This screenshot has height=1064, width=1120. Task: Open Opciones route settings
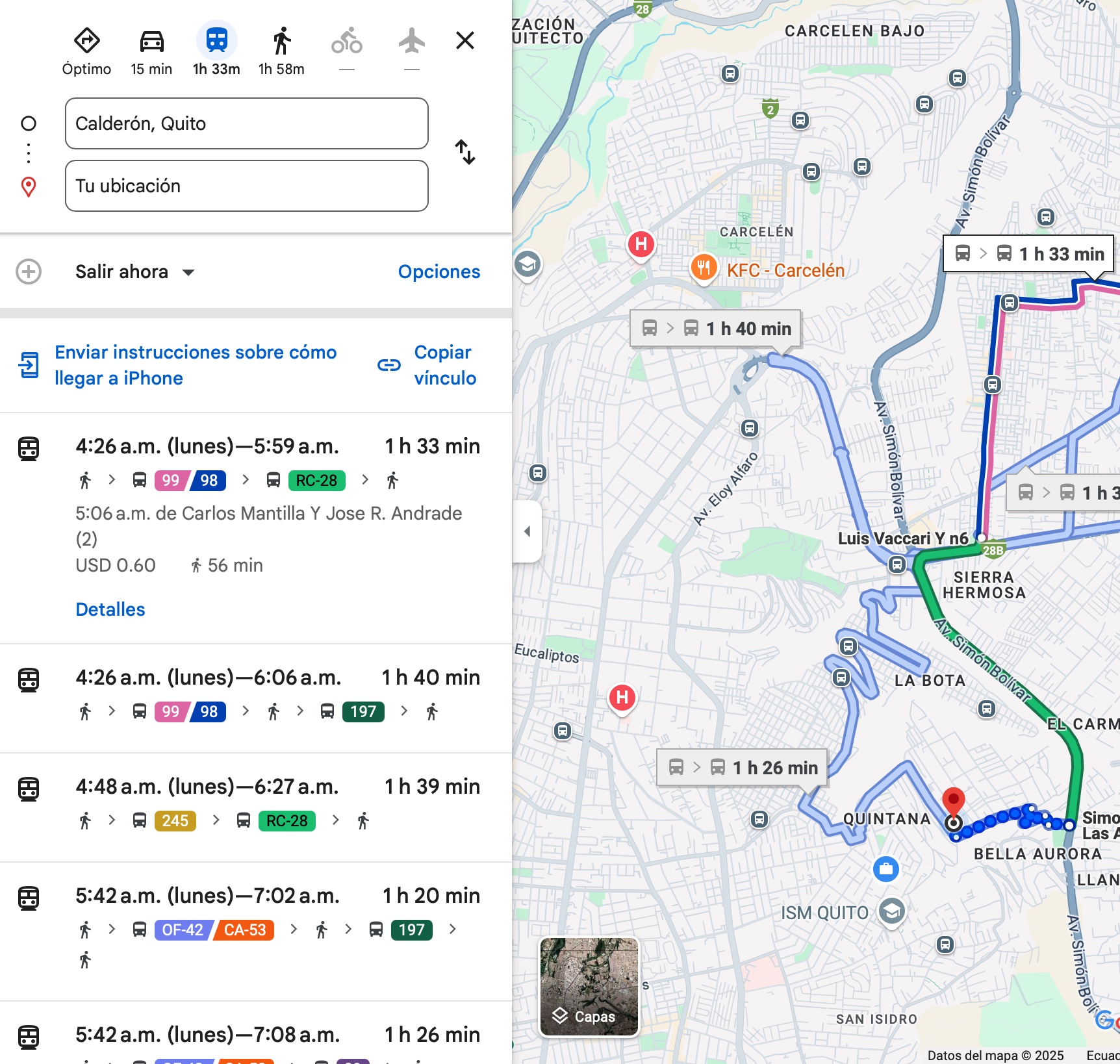pyautogui.click(x=439, y=272)
